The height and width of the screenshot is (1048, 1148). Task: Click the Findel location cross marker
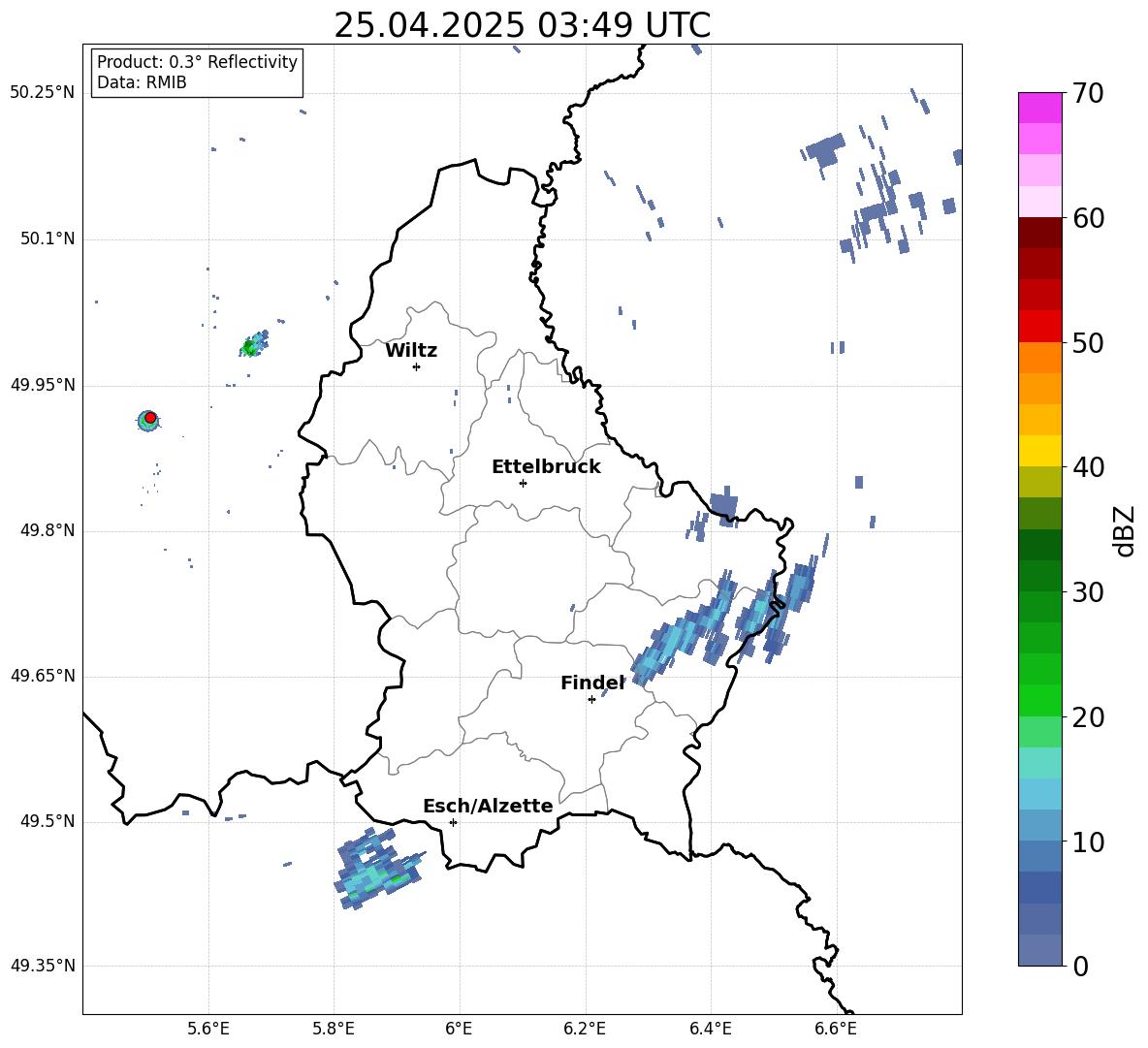coord(591,700)
